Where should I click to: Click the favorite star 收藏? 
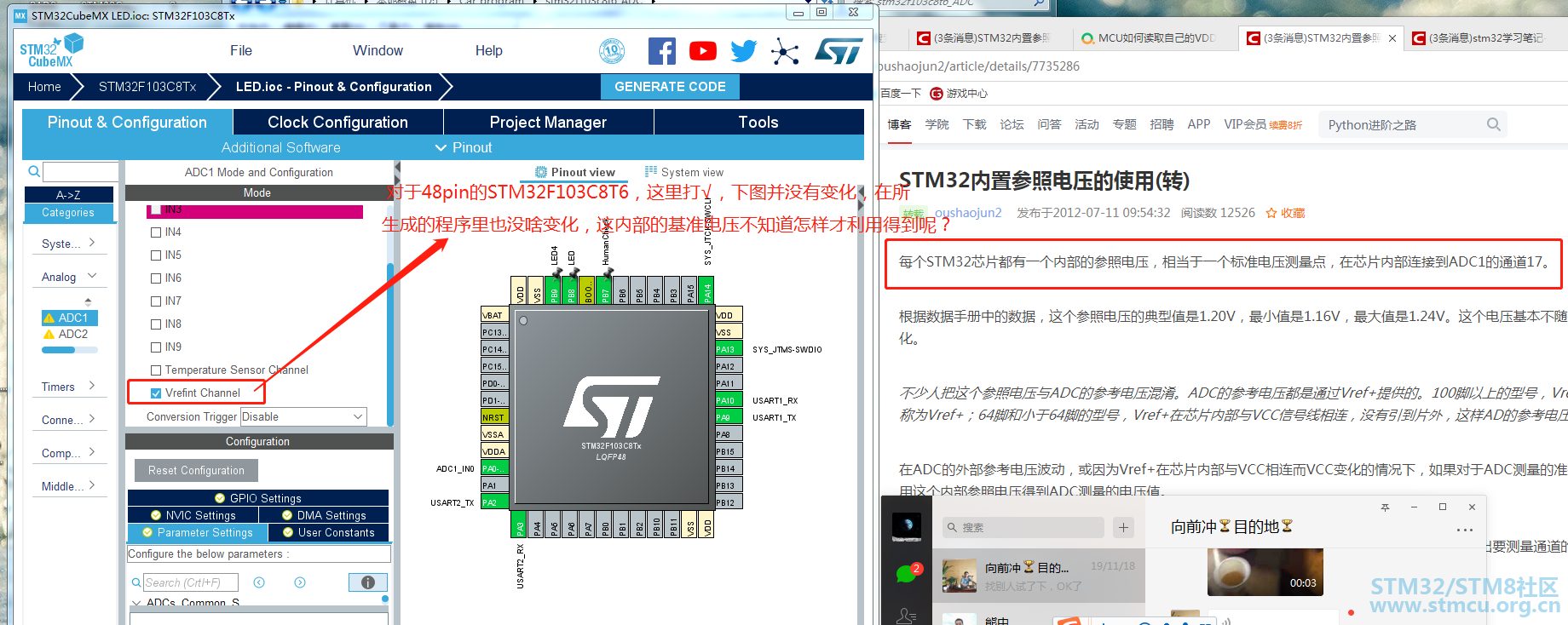(1285, 213)
